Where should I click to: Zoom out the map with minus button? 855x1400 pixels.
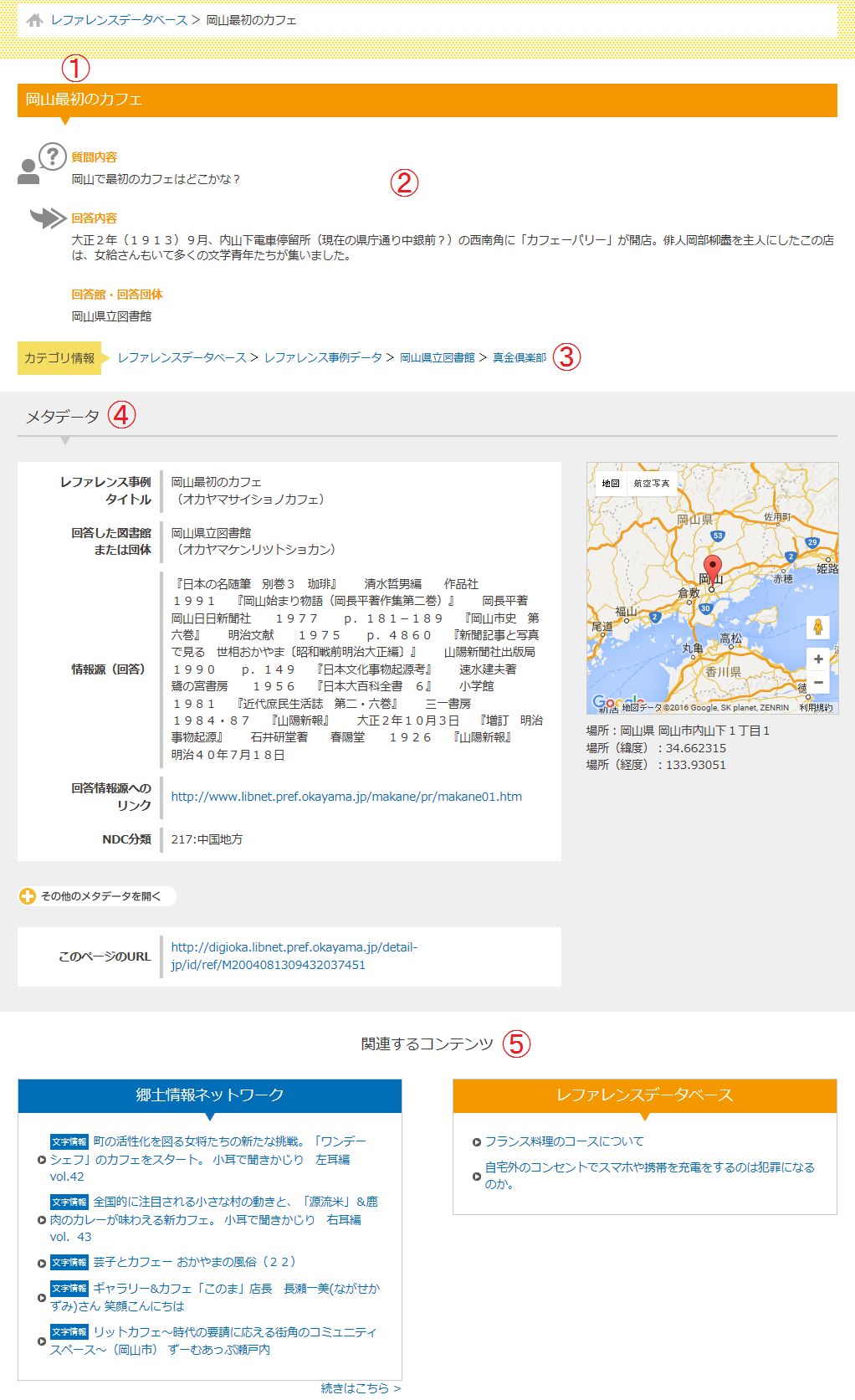pyautogui.click(x=817, y=683)
